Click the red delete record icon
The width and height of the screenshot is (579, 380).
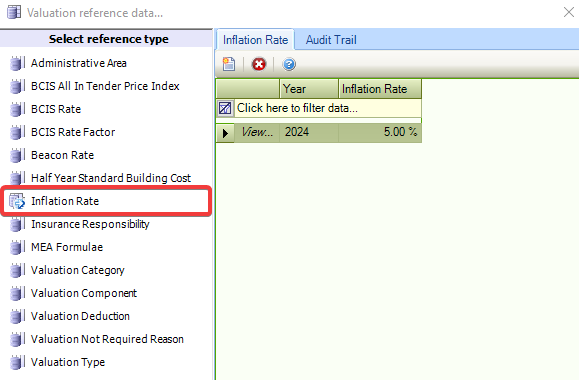click(258, 64)
